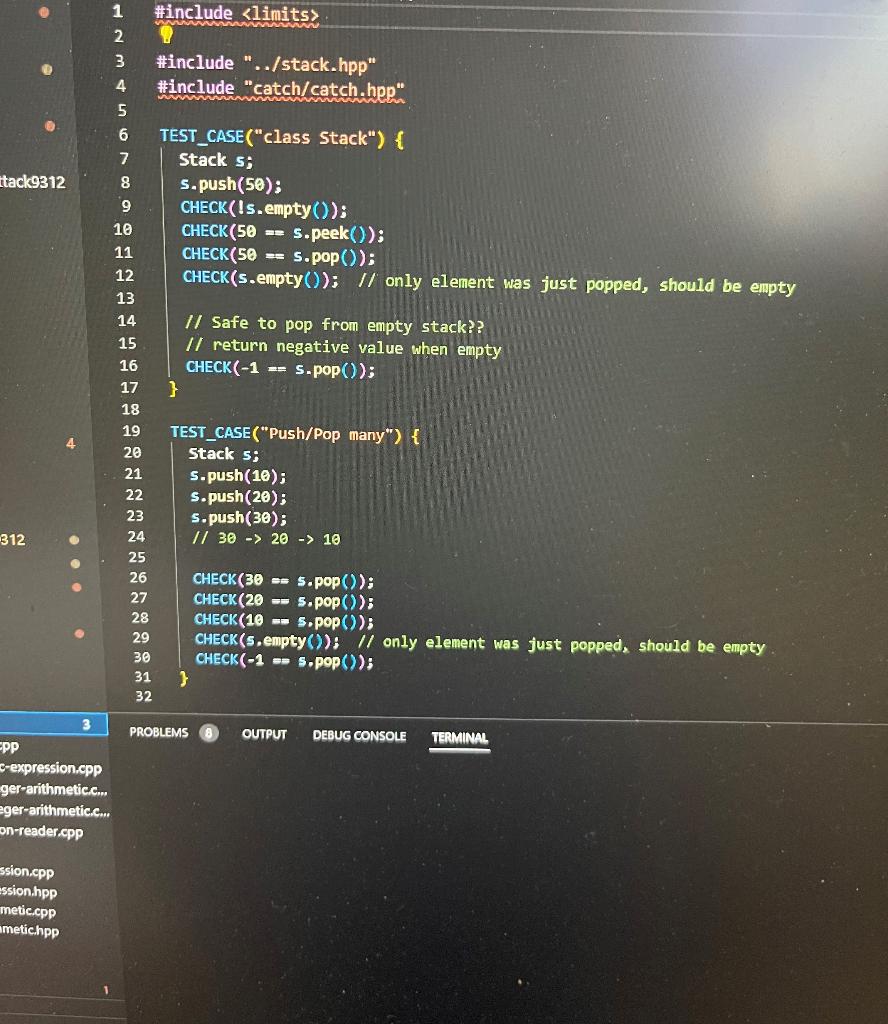Select on-reader.cpp in the sidebar
Screen dimensions: 888x1024
pos(42,831)
